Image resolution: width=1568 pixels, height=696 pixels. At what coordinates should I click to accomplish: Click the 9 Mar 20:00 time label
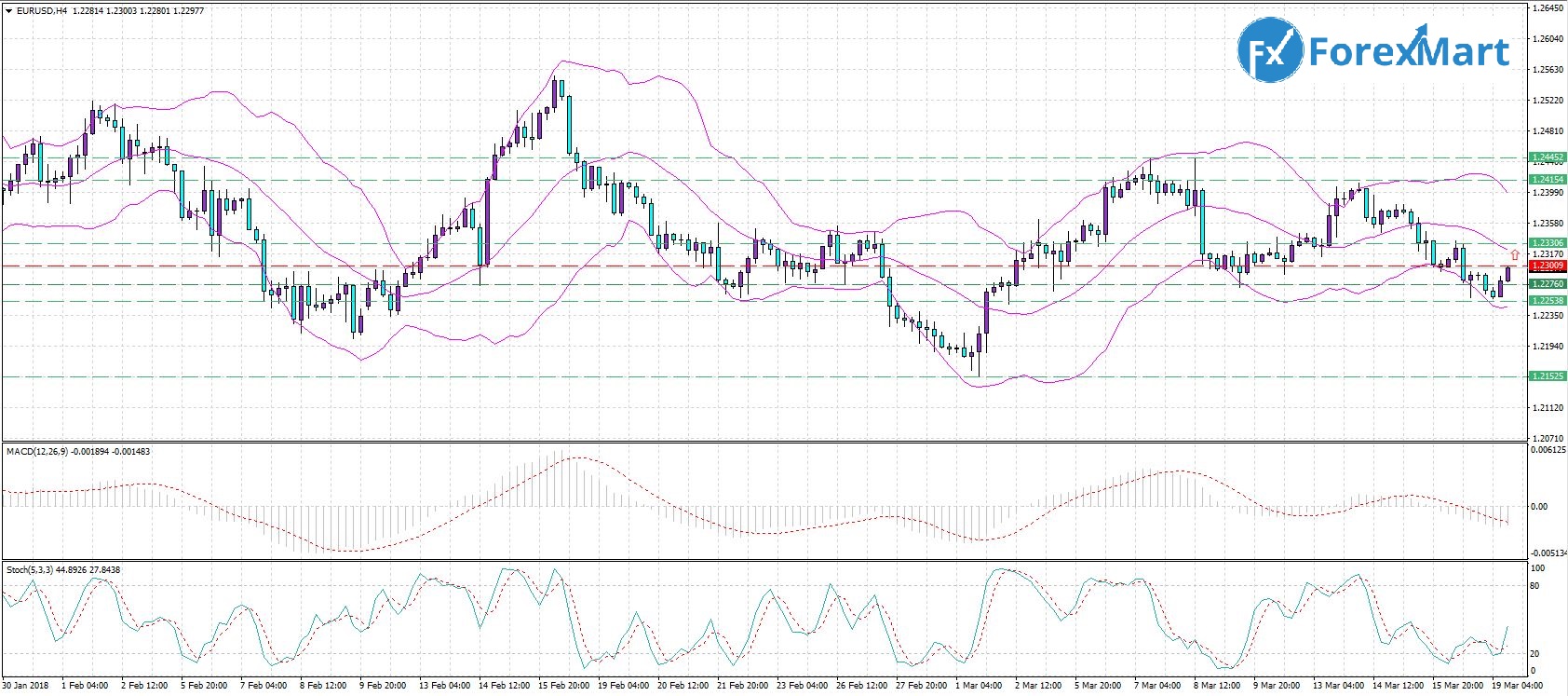[x=1277, y=686]
